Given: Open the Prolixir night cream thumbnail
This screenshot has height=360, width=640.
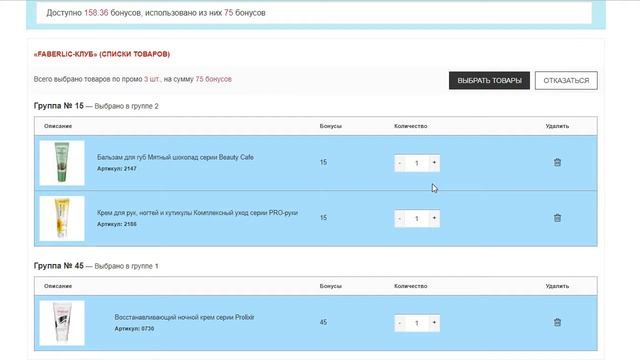Looking at the screenshot, I should point(62,323).
